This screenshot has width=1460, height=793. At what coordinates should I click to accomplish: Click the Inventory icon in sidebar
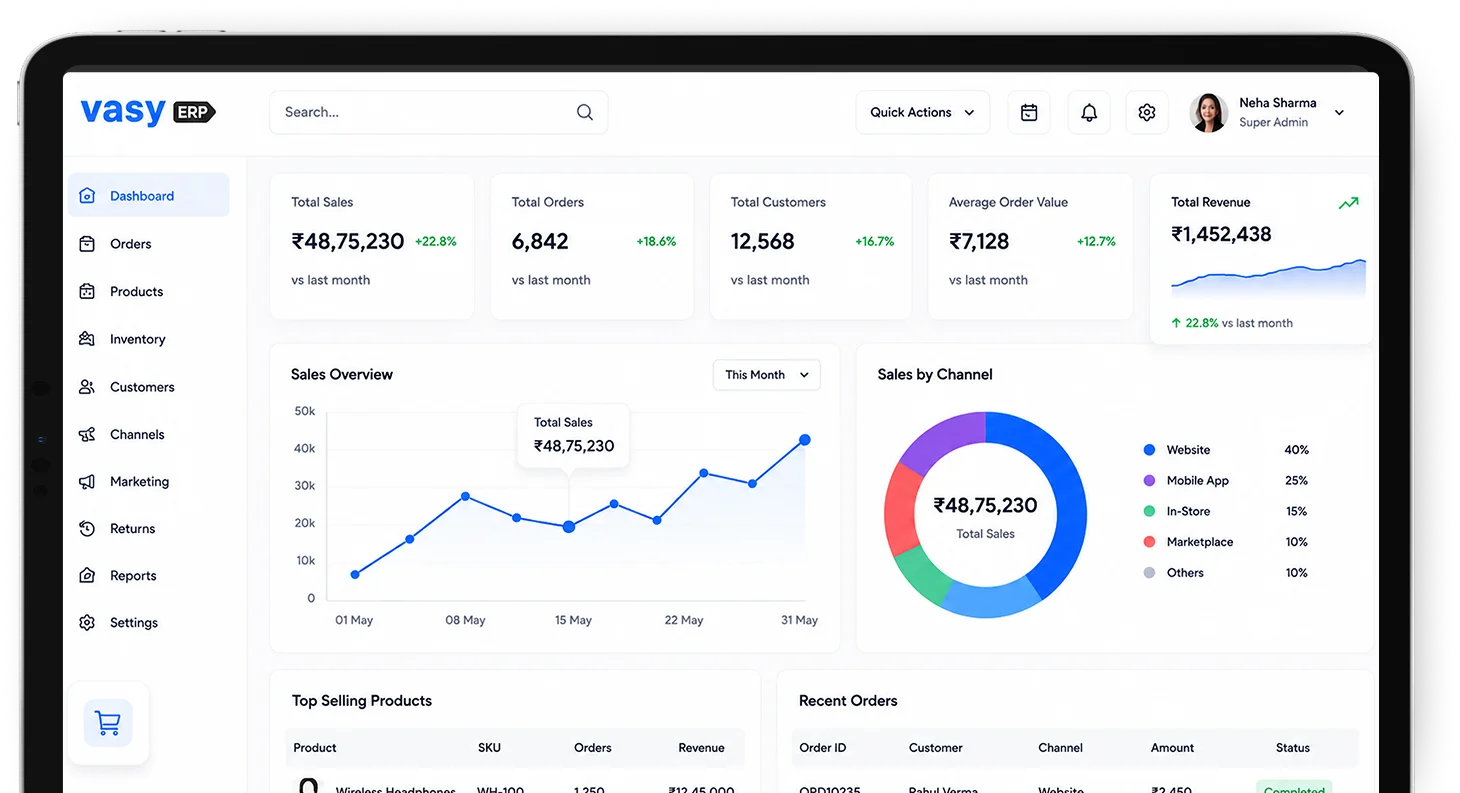click(87, 339)
